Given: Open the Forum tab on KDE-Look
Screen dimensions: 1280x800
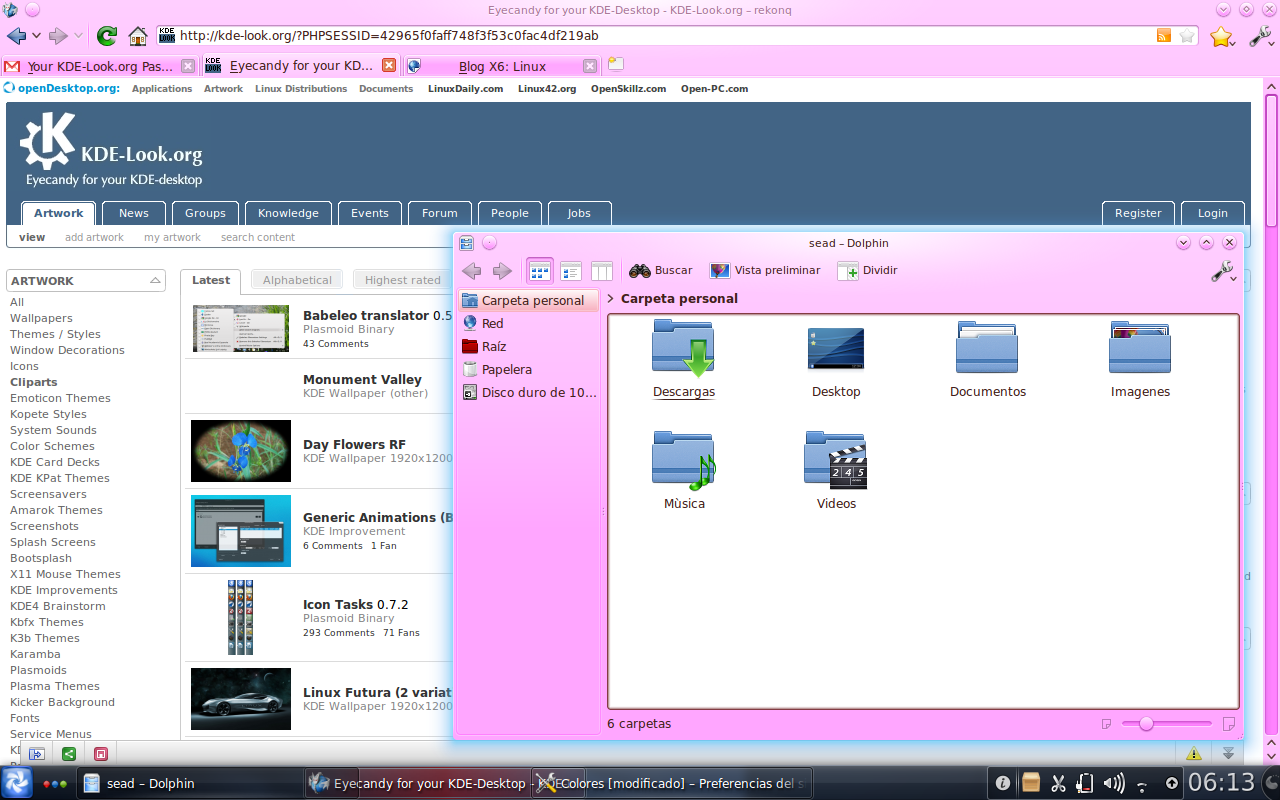Looking at the screenshot, I should (x=440, y=213).
